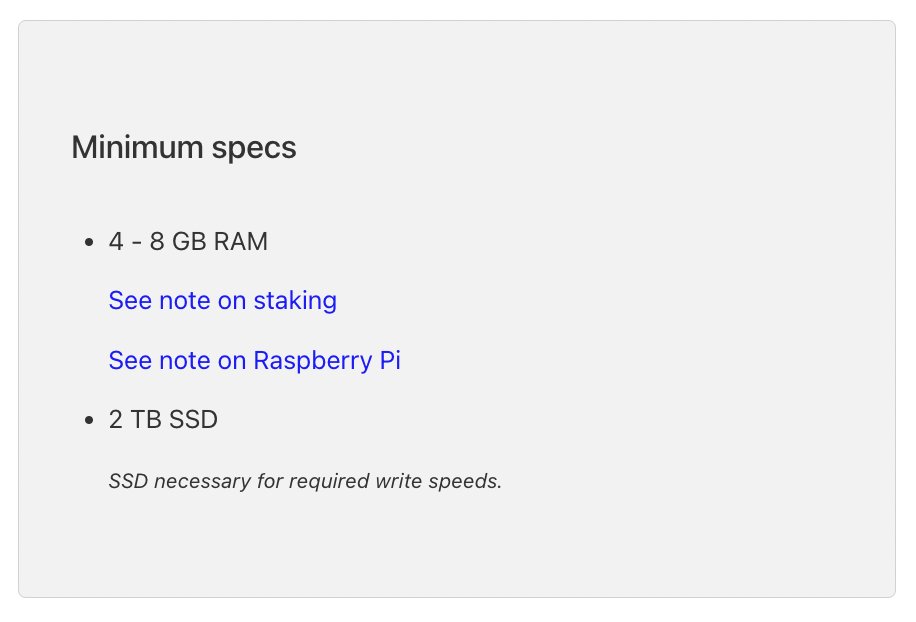
Task: Click the word 'See' in the staking link
Action: 130,300
